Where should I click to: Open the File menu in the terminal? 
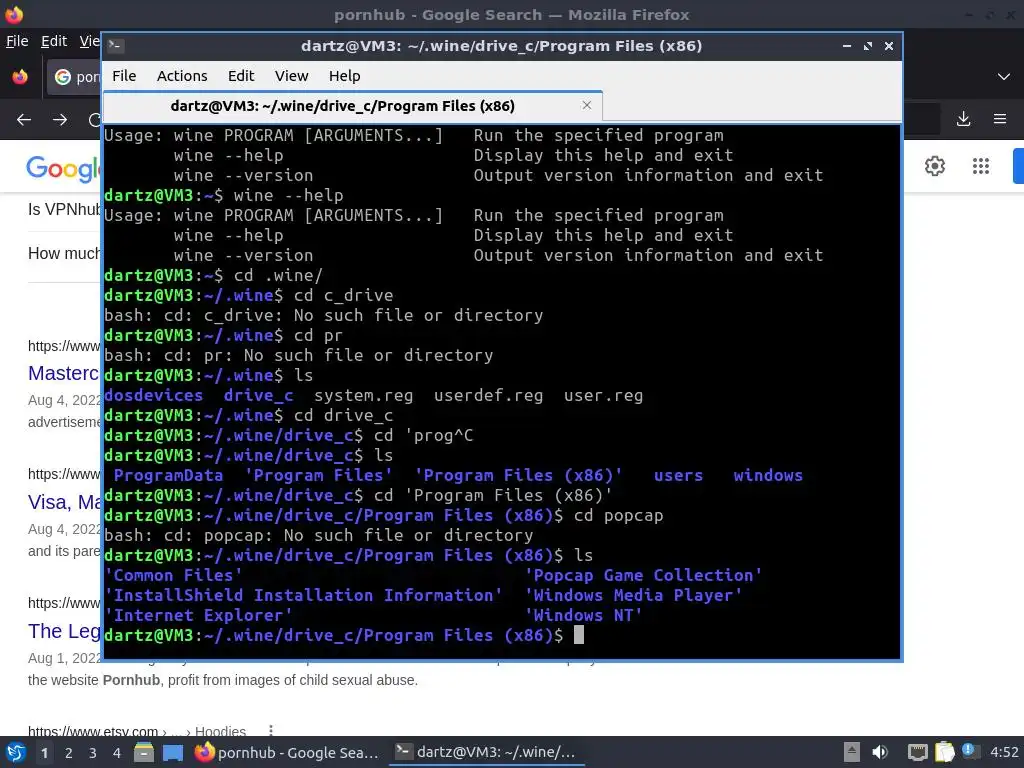click(x=124, y=76)
